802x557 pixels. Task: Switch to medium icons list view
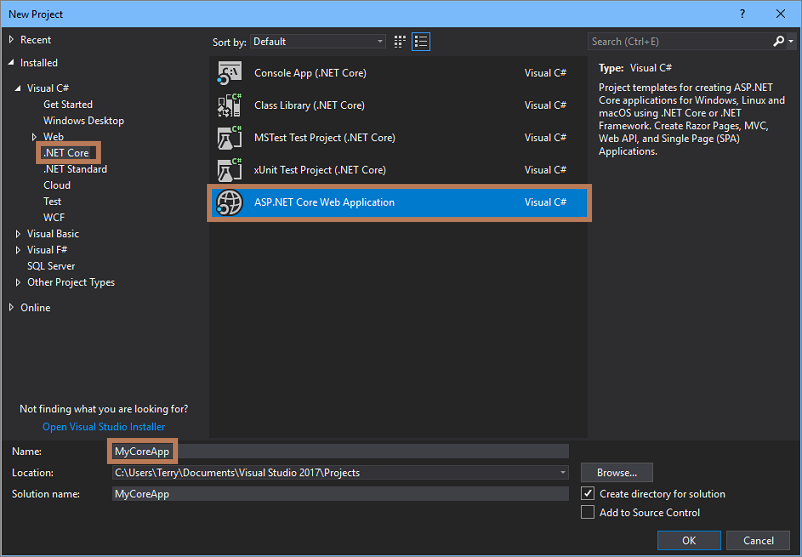[421, 41]
